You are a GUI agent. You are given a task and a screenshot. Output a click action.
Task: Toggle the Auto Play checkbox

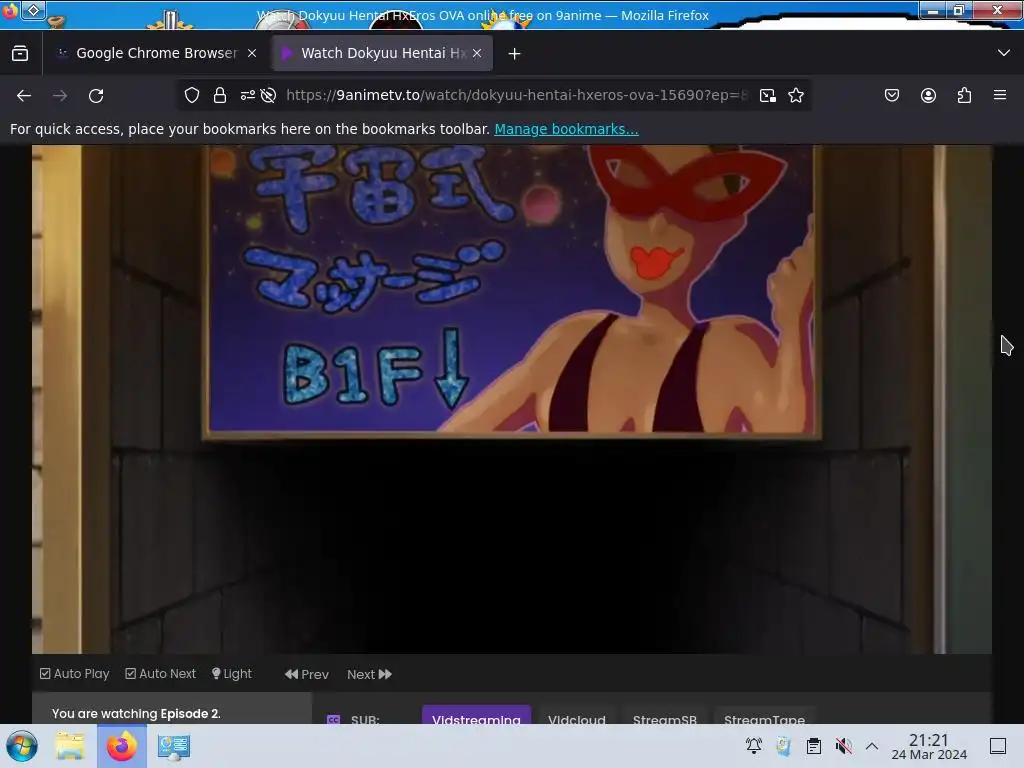74,673
